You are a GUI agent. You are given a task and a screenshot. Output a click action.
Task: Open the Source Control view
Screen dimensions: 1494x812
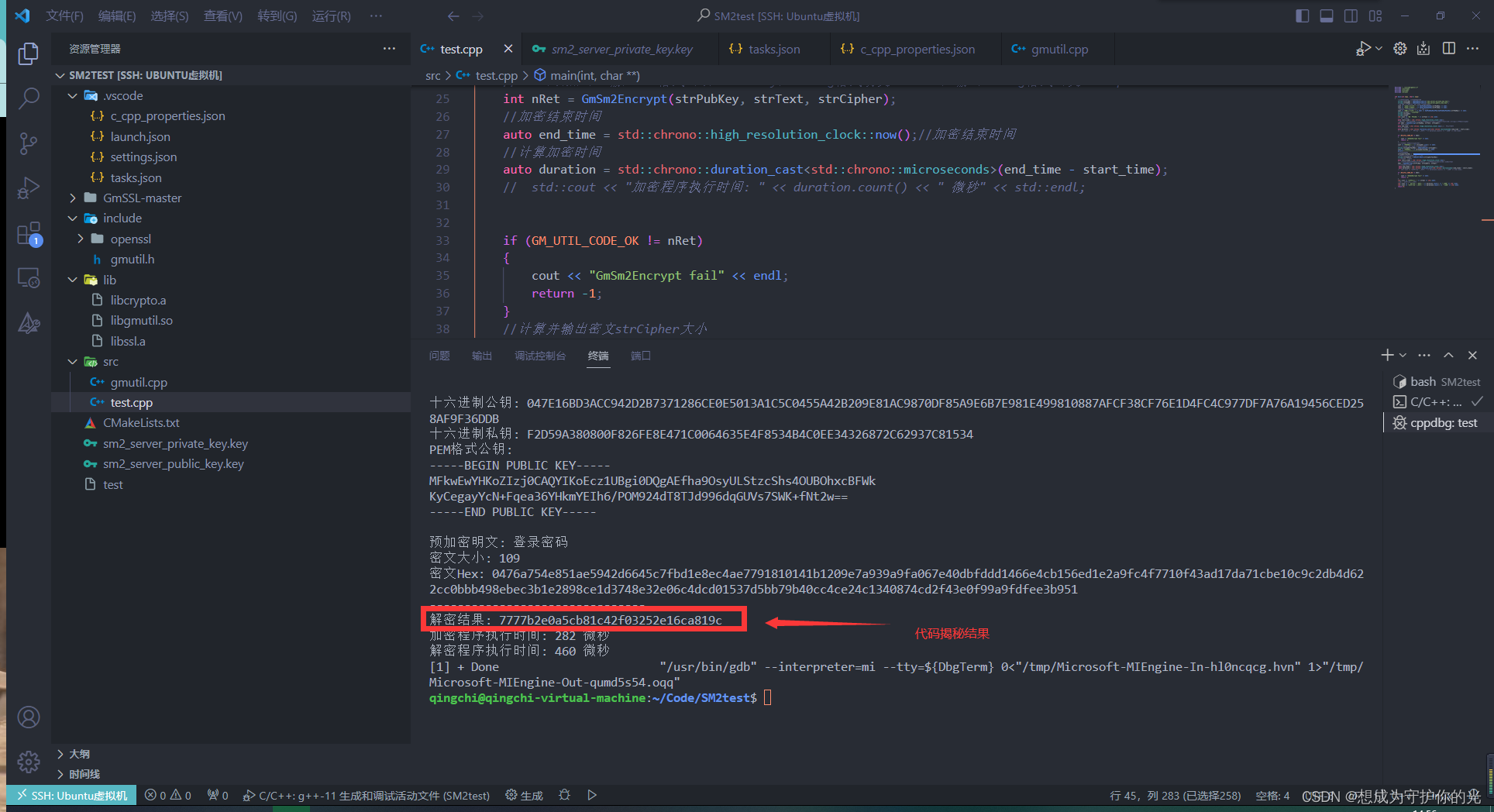tap(29, 143)
